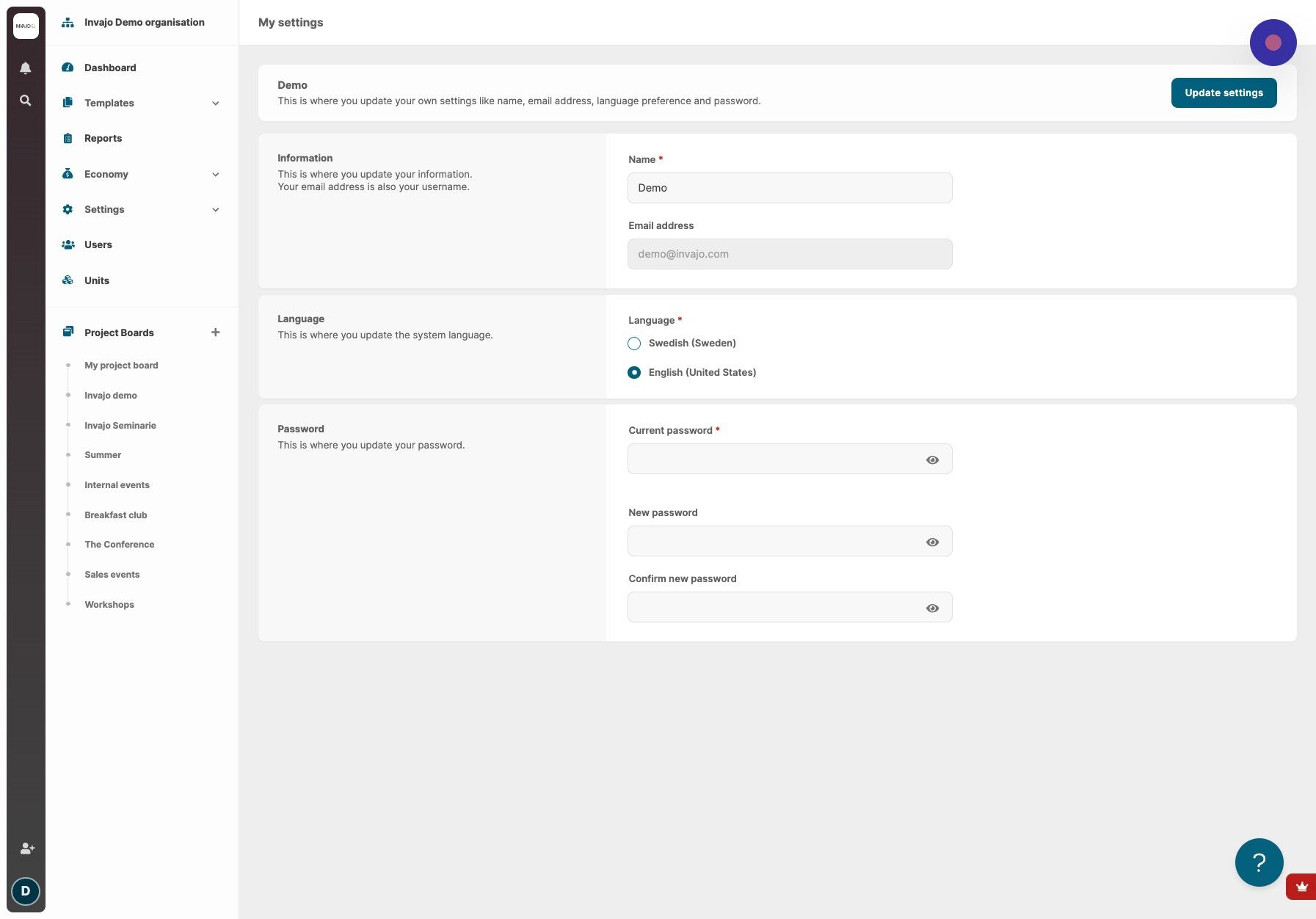Click the search magnifier icon in sidebar

tap(25, 101)
